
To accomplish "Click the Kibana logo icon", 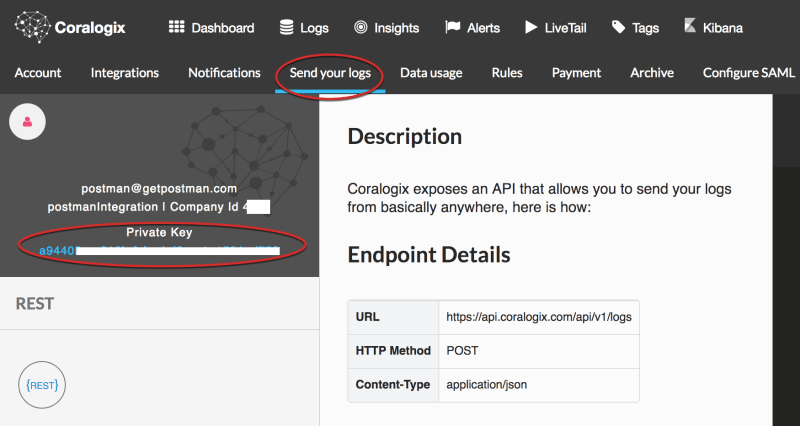I will tap(690, 26).
